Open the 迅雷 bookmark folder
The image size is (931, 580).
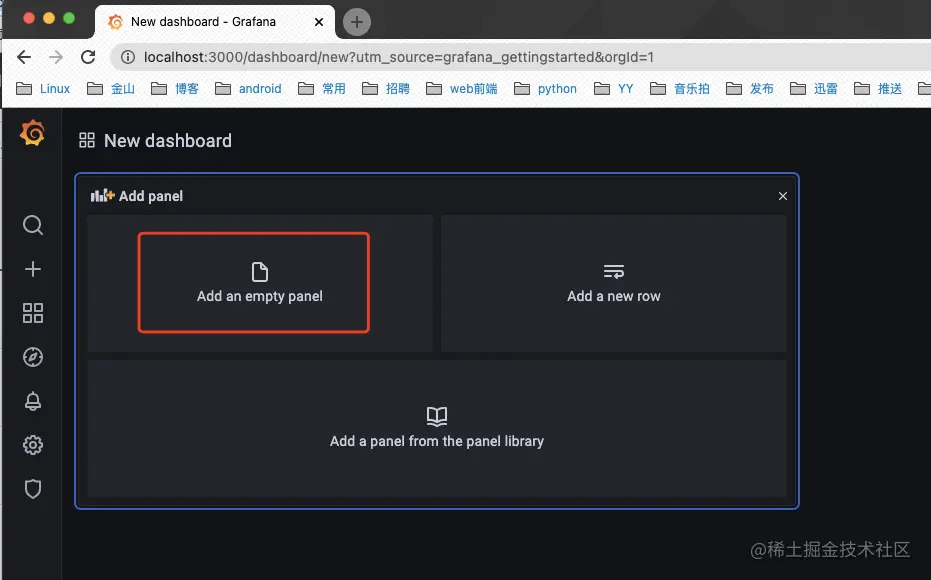(x=814, y=88)
